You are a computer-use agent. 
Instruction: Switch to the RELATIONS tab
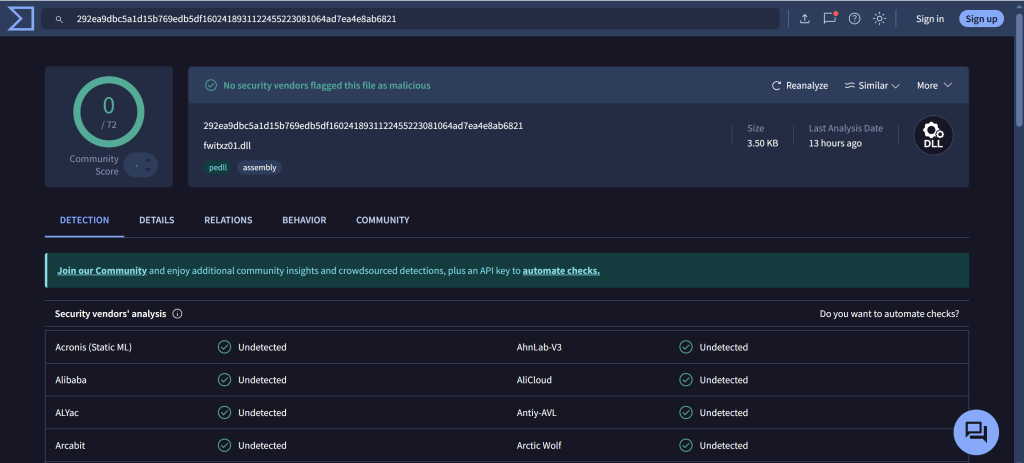coord(228,220)
